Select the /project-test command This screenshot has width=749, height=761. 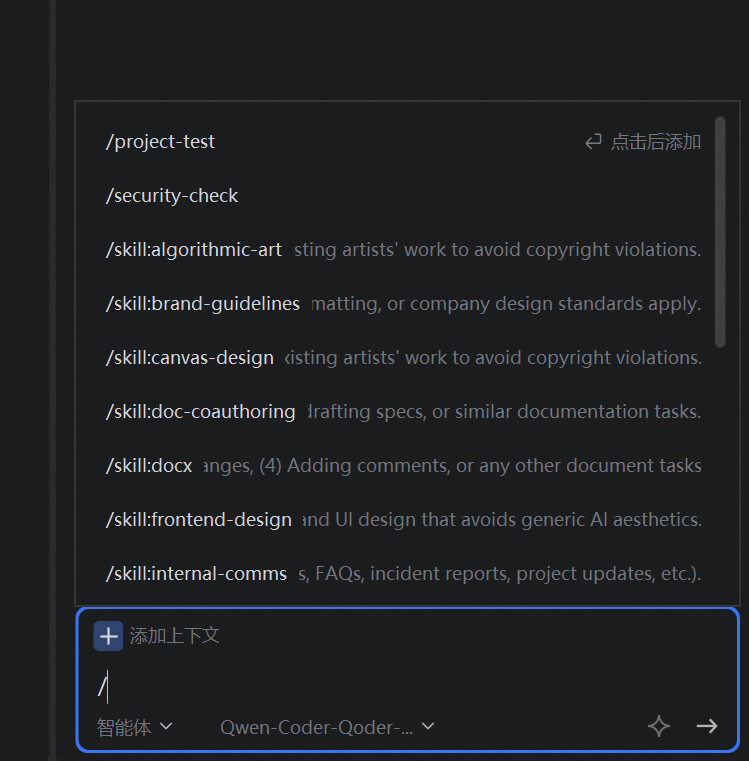(x=161, y=142)
